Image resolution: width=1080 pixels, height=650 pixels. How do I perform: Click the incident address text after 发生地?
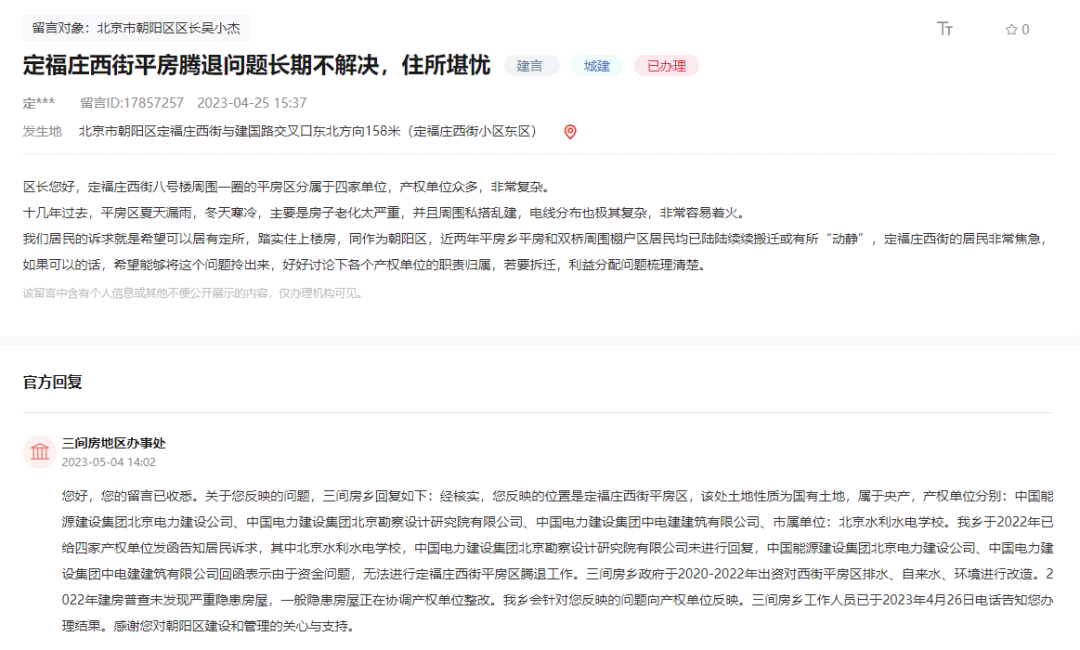pos(308,132)
